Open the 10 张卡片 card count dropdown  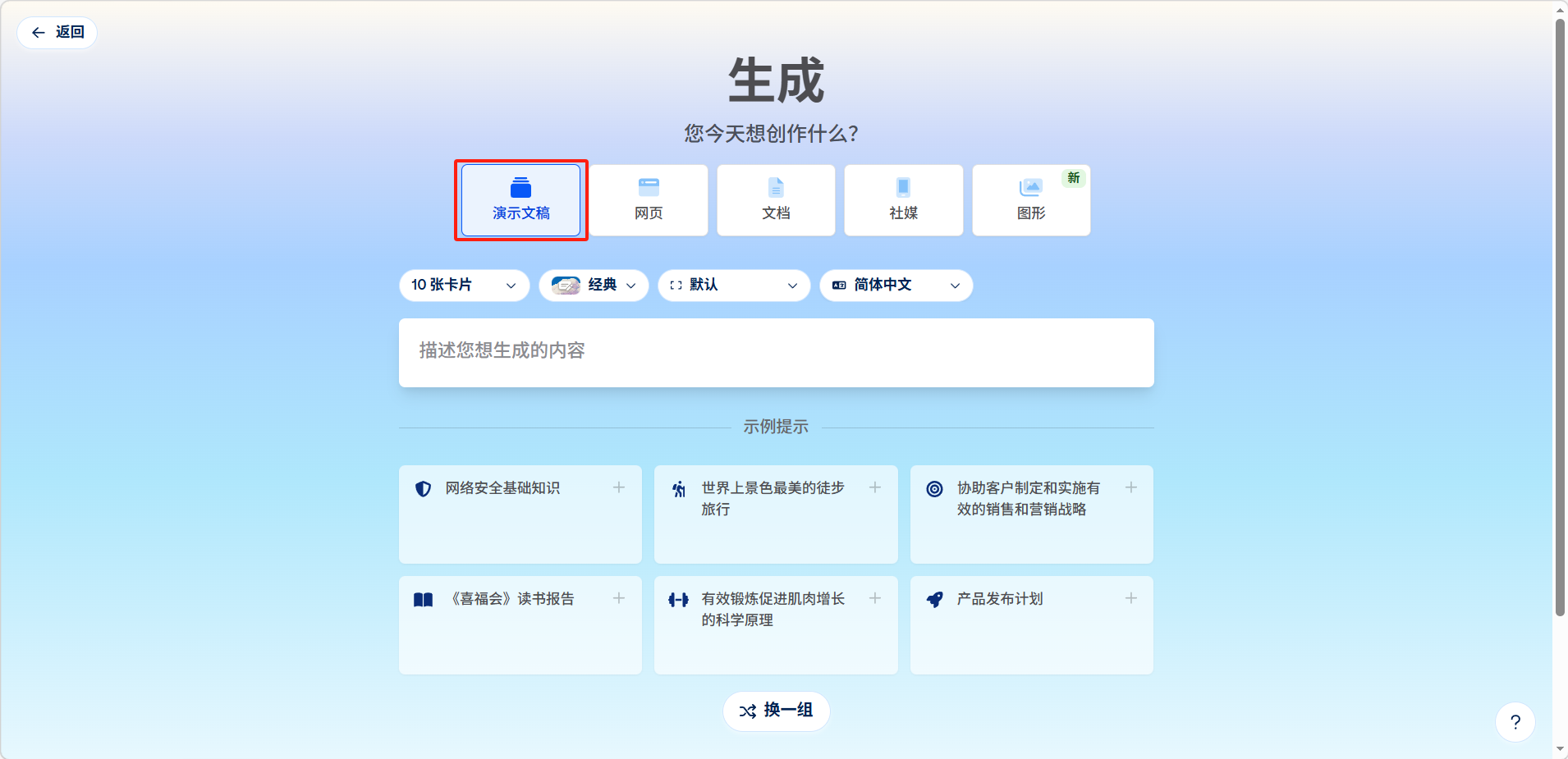464,286
